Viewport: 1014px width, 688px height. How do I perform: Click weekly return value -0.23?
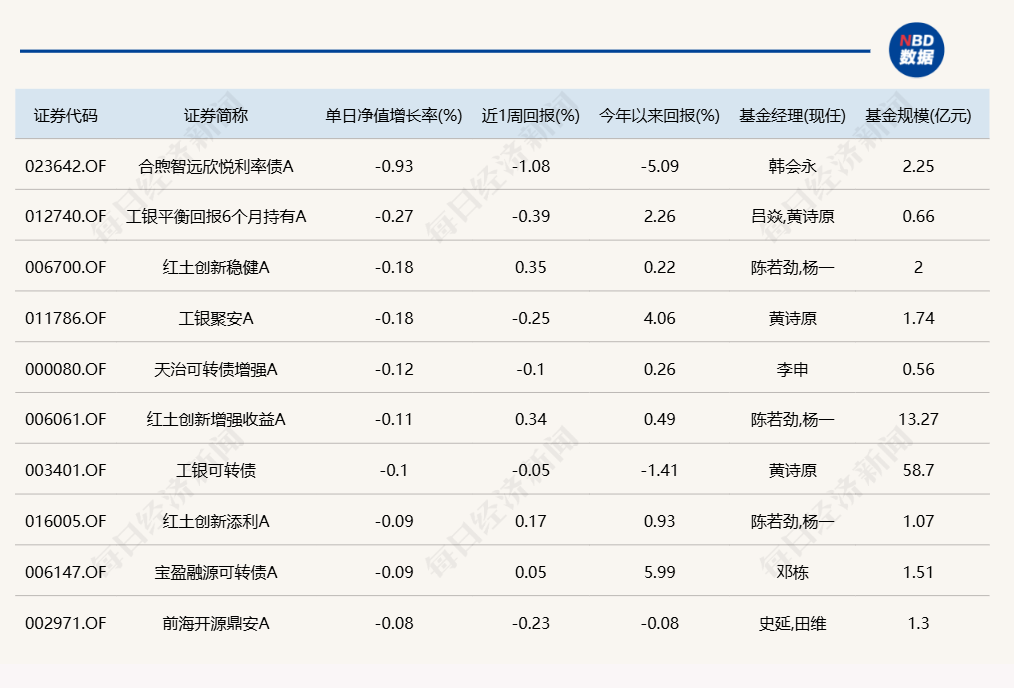pyautogui.click(x=531, y=623)
